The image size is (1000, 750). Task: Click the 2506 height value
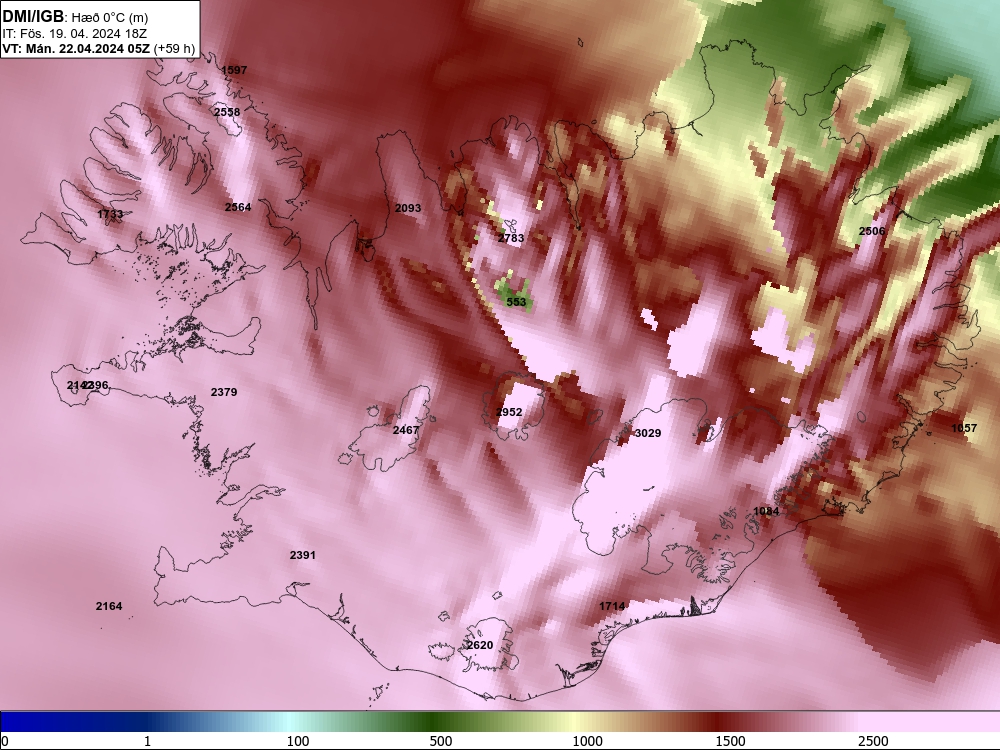click(872, 232)
